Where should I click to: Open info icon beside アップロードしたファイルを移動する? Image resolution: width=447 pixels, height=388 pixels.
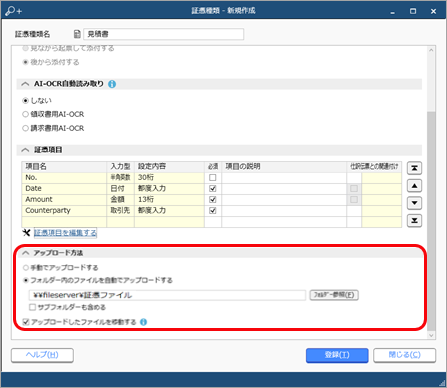(143, 322)
